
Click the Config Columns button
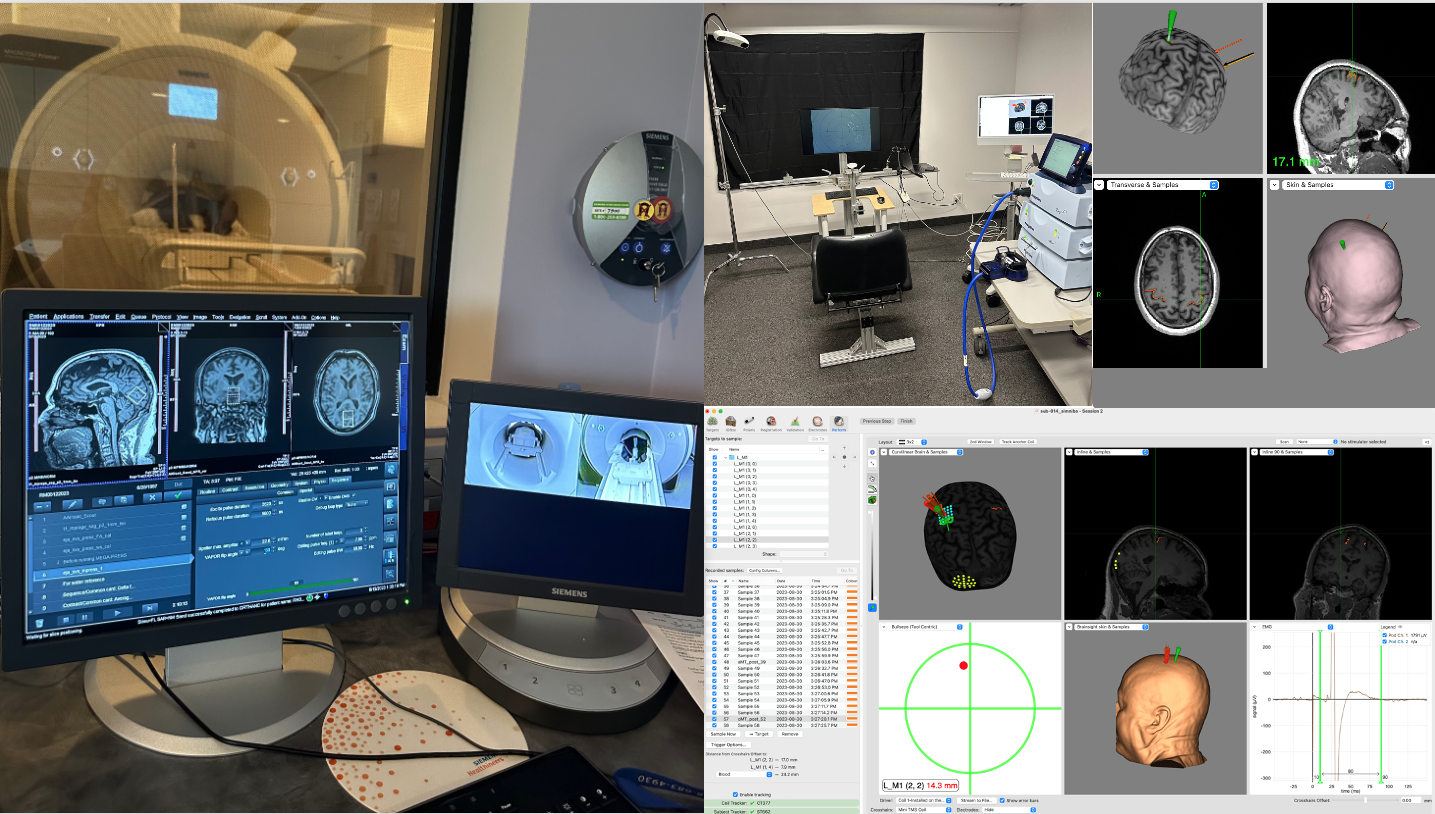(x=764, y=570)
